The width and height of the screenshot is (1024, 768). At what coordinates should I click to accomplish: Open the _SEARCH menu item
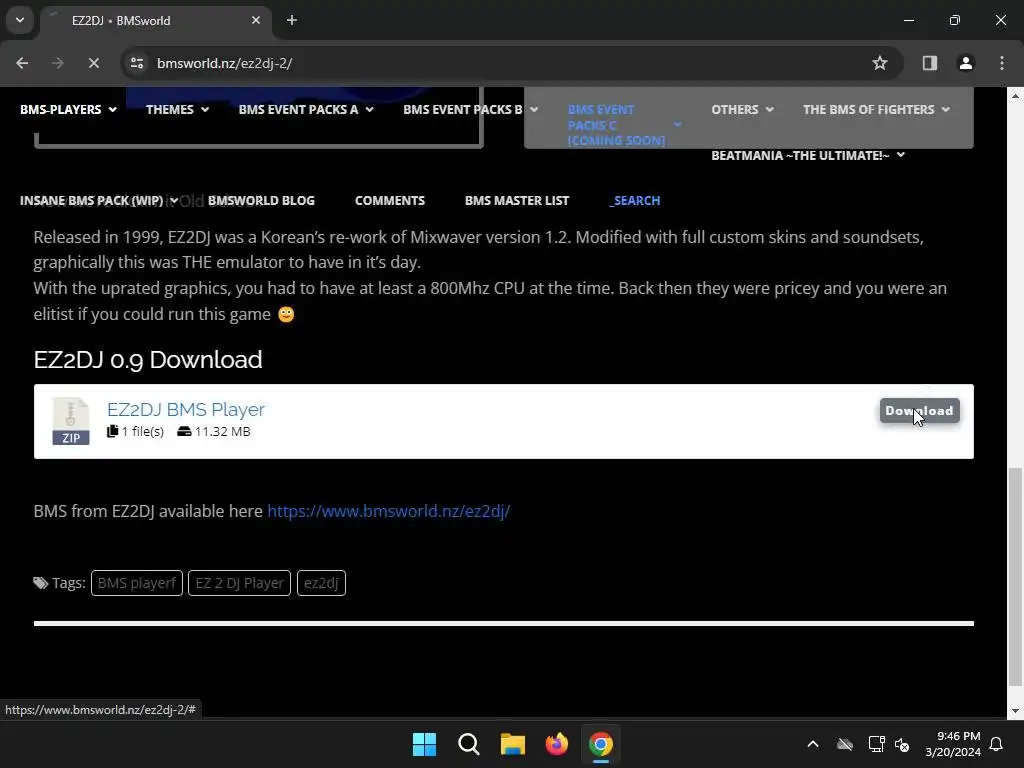(635, 200)
